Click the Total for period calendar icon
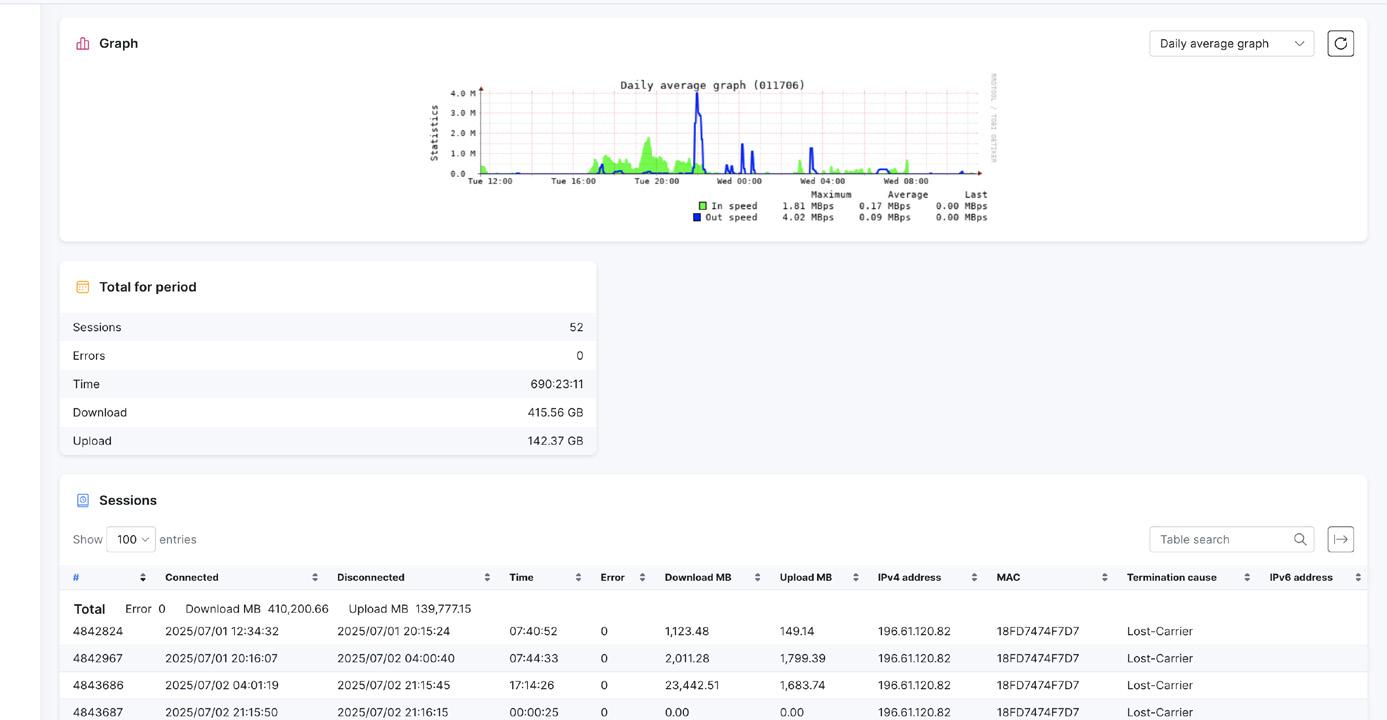 (x=83, y=287)
